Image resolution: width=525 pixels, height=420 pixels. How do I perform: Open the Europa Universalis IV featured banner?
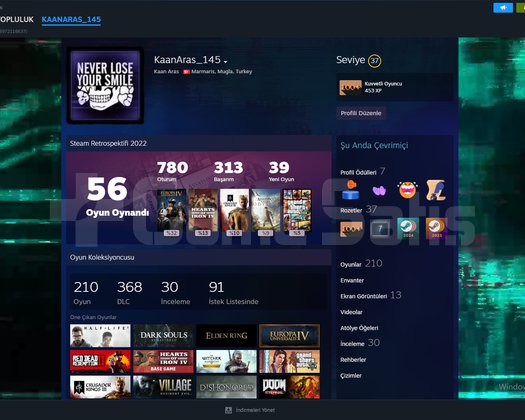[290, 336]
